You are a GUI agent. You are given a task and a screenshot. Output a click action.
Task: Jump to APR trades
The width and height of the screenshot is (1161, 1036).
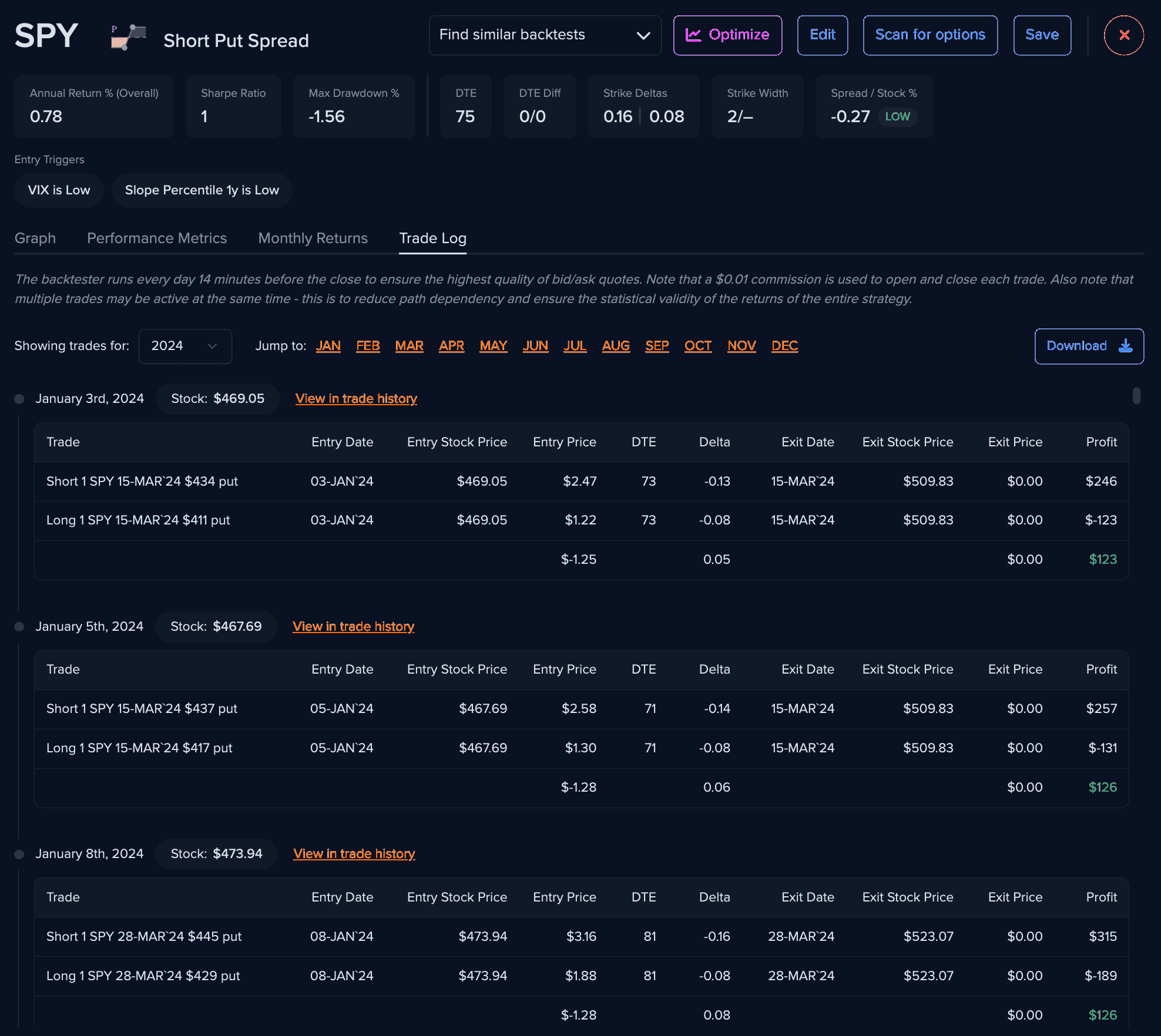(451, 346)
